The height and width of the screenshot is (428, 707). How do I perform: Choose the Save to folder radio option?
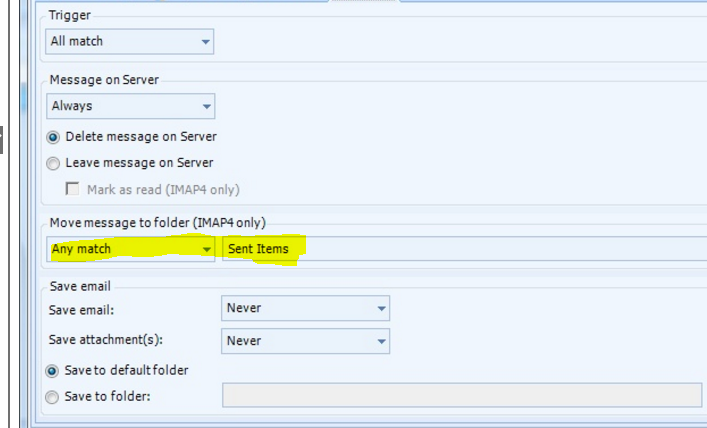[54, 397]
